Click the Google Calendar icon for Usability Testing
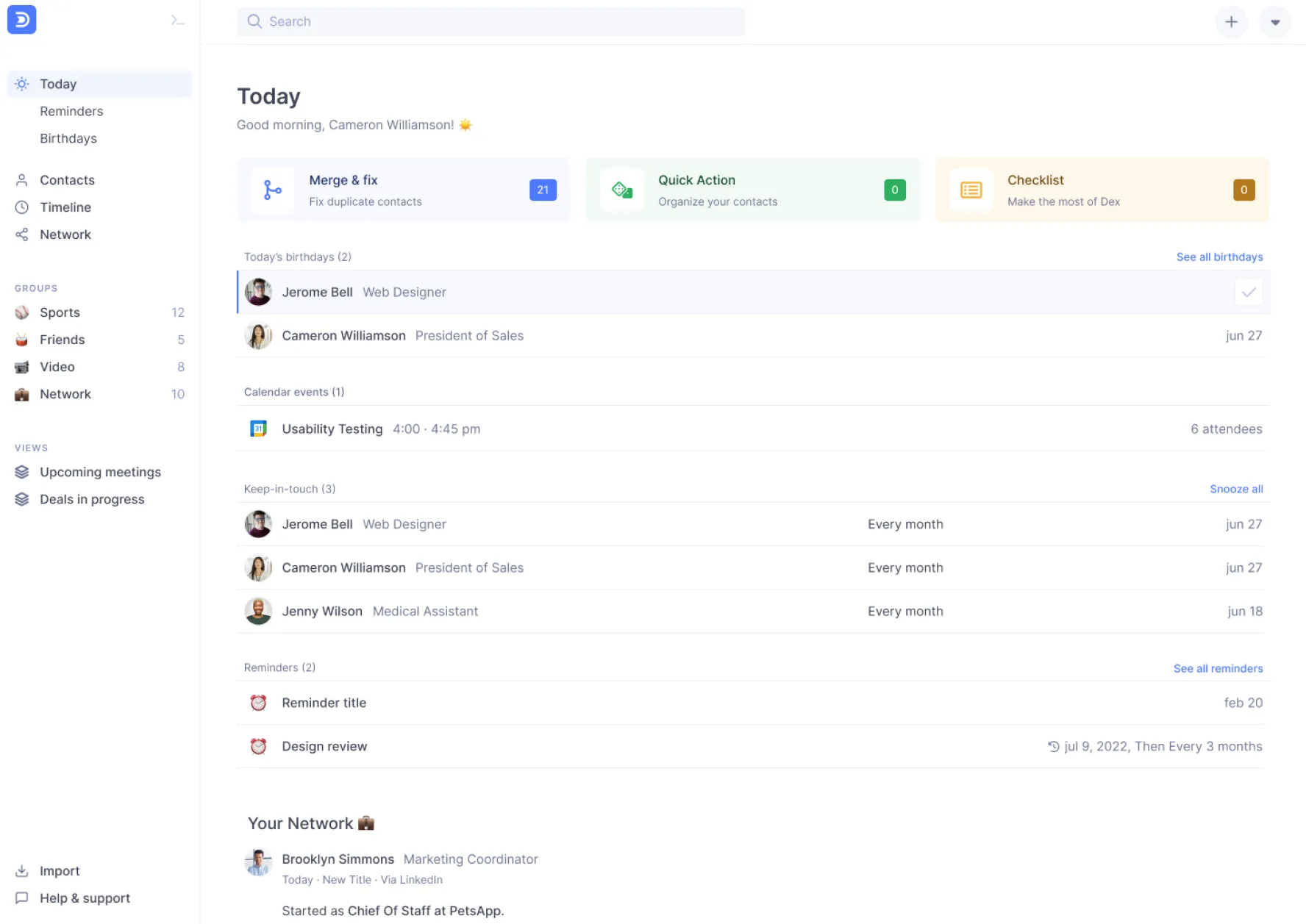Image resolution: width=1306 pixels, height=924 pixels. tap(257, 429)
